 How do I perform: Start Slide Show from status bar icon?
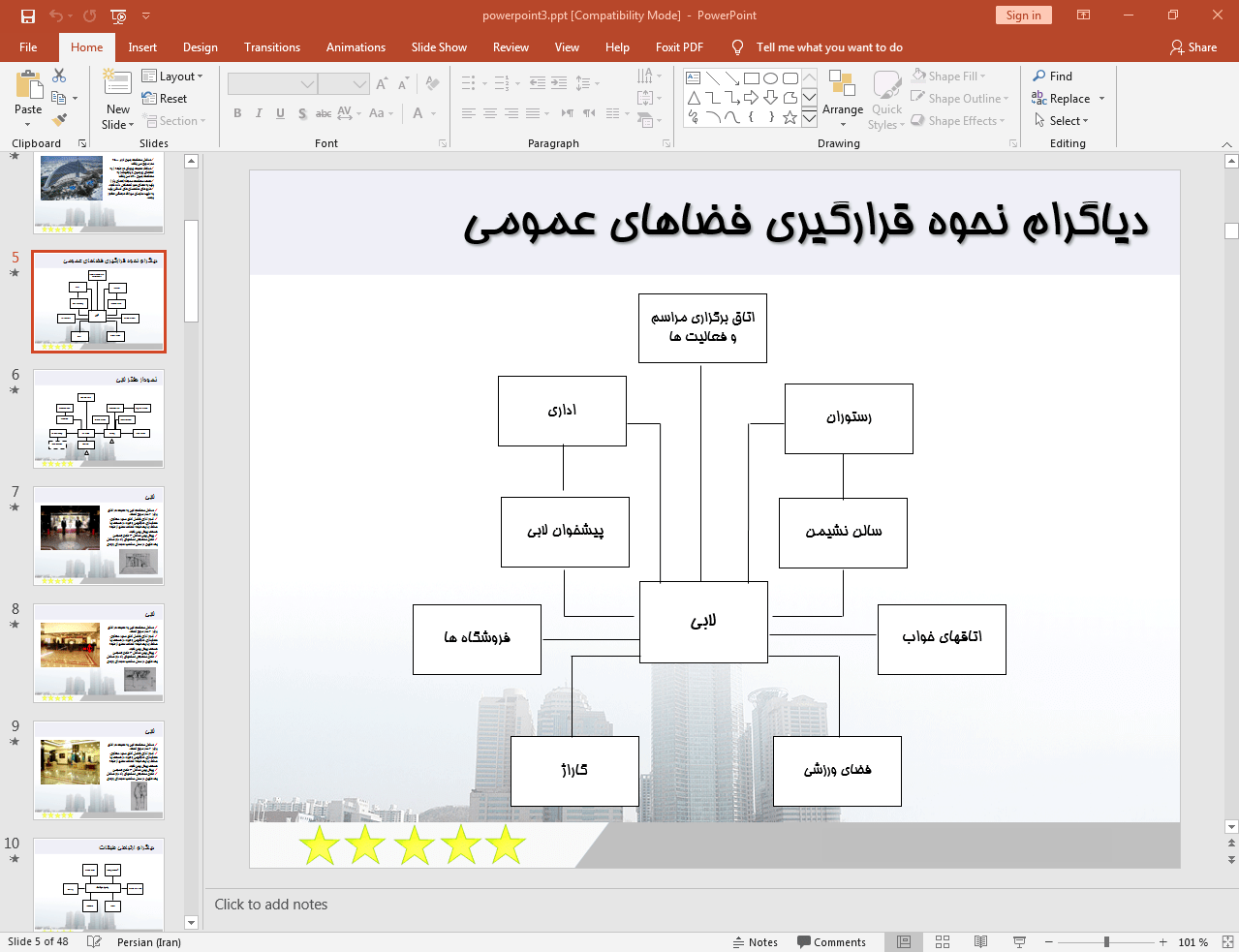1019,942
